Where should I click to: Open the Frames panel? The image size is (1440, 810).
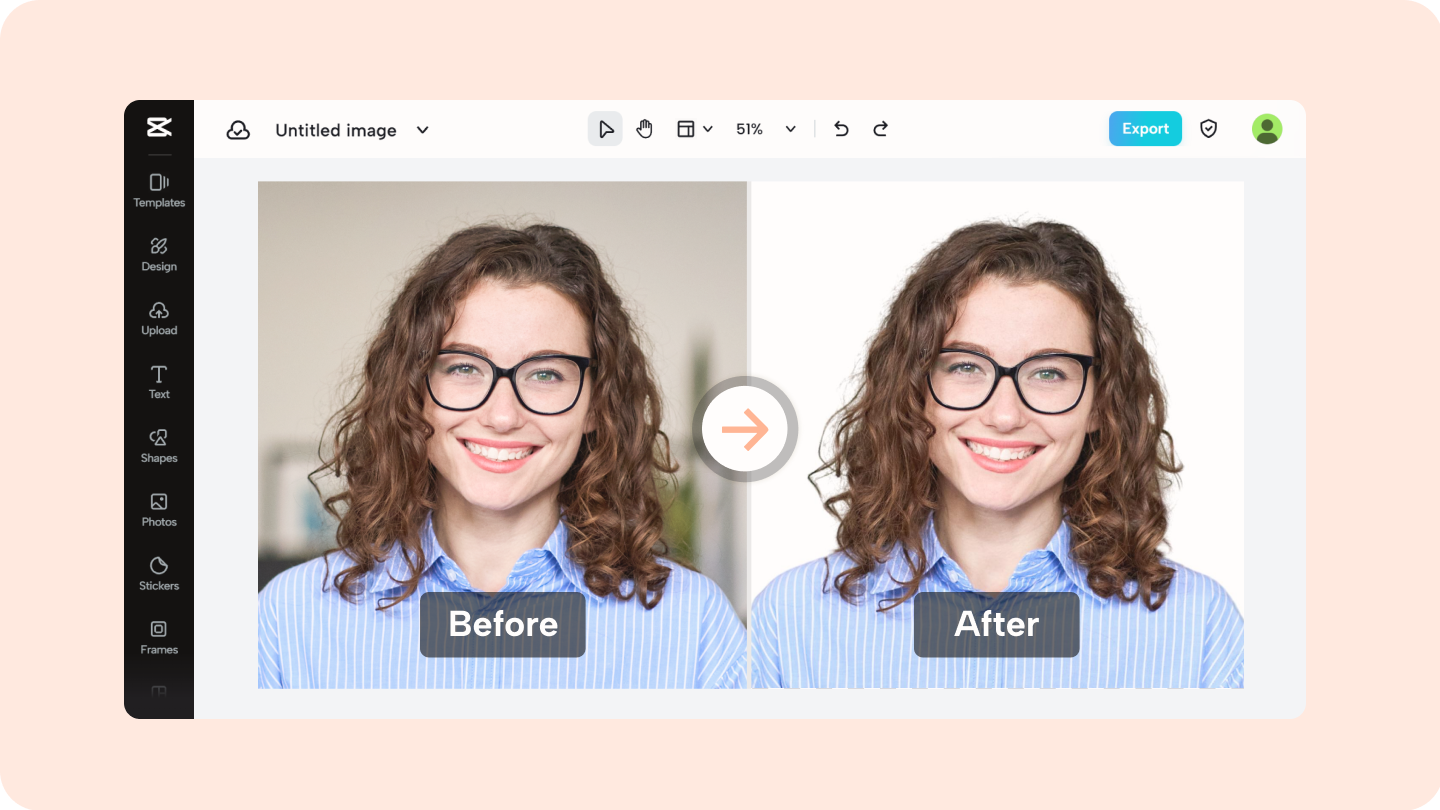click(159, 637)
